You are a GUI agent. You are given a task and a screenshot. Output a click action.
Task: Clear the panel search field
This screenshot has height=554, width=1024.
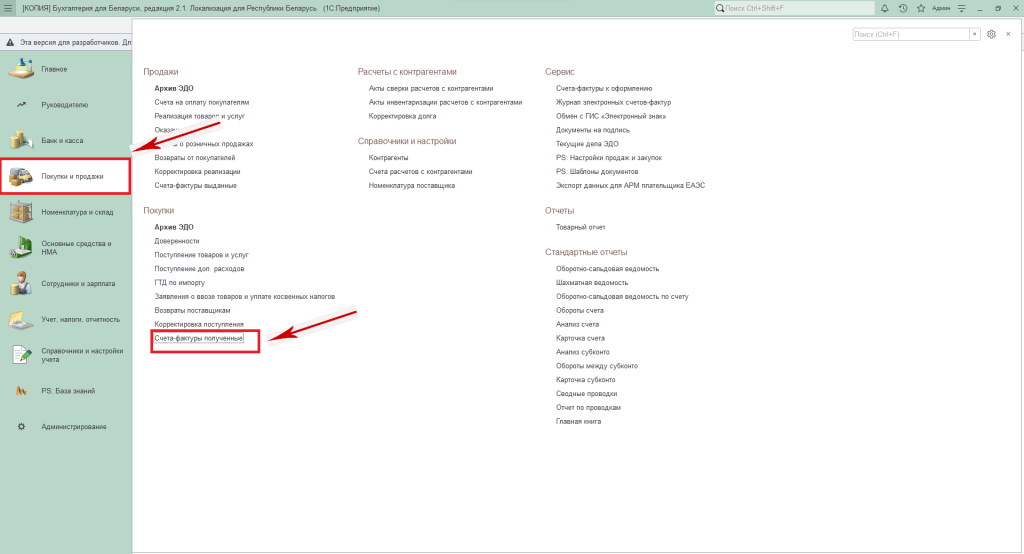[975, 34]
